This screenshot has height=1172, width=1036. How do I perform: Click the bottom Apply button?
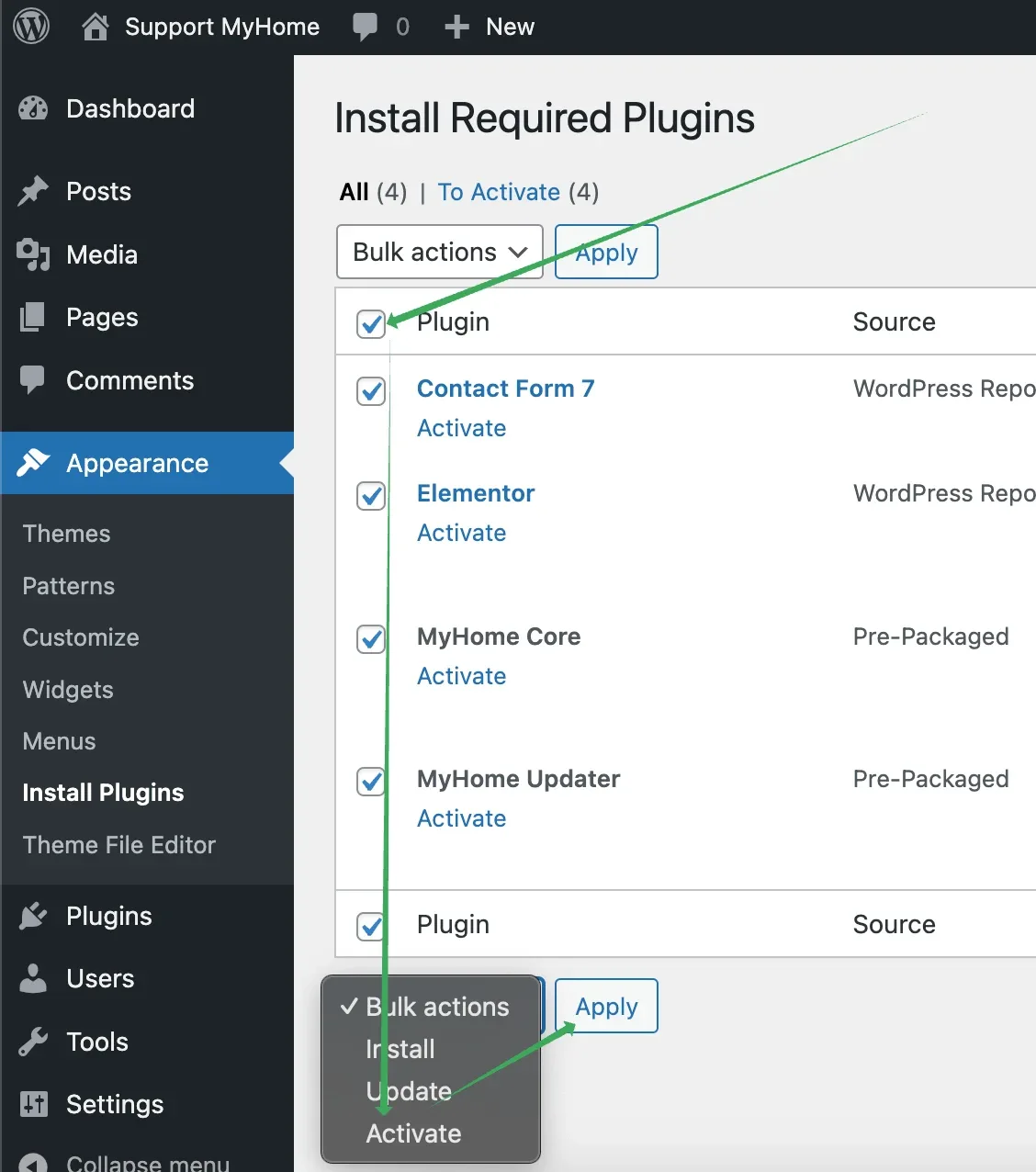pos(606,1006)
